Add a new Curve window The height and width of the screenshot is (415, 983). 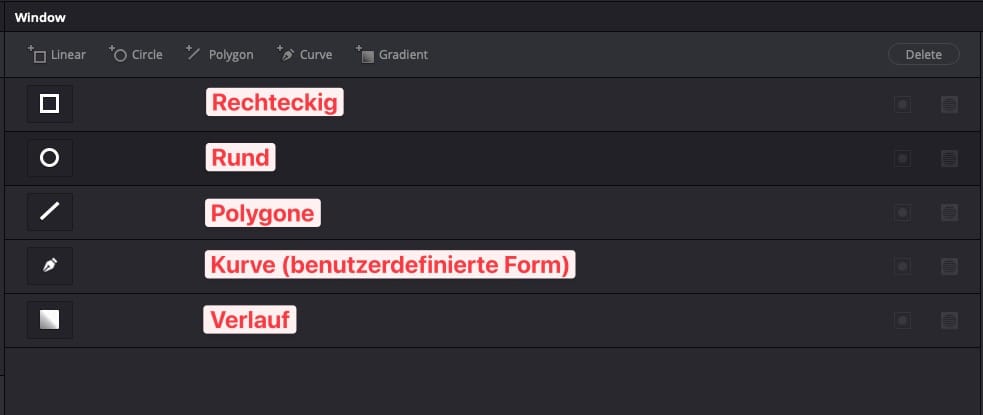305,55
